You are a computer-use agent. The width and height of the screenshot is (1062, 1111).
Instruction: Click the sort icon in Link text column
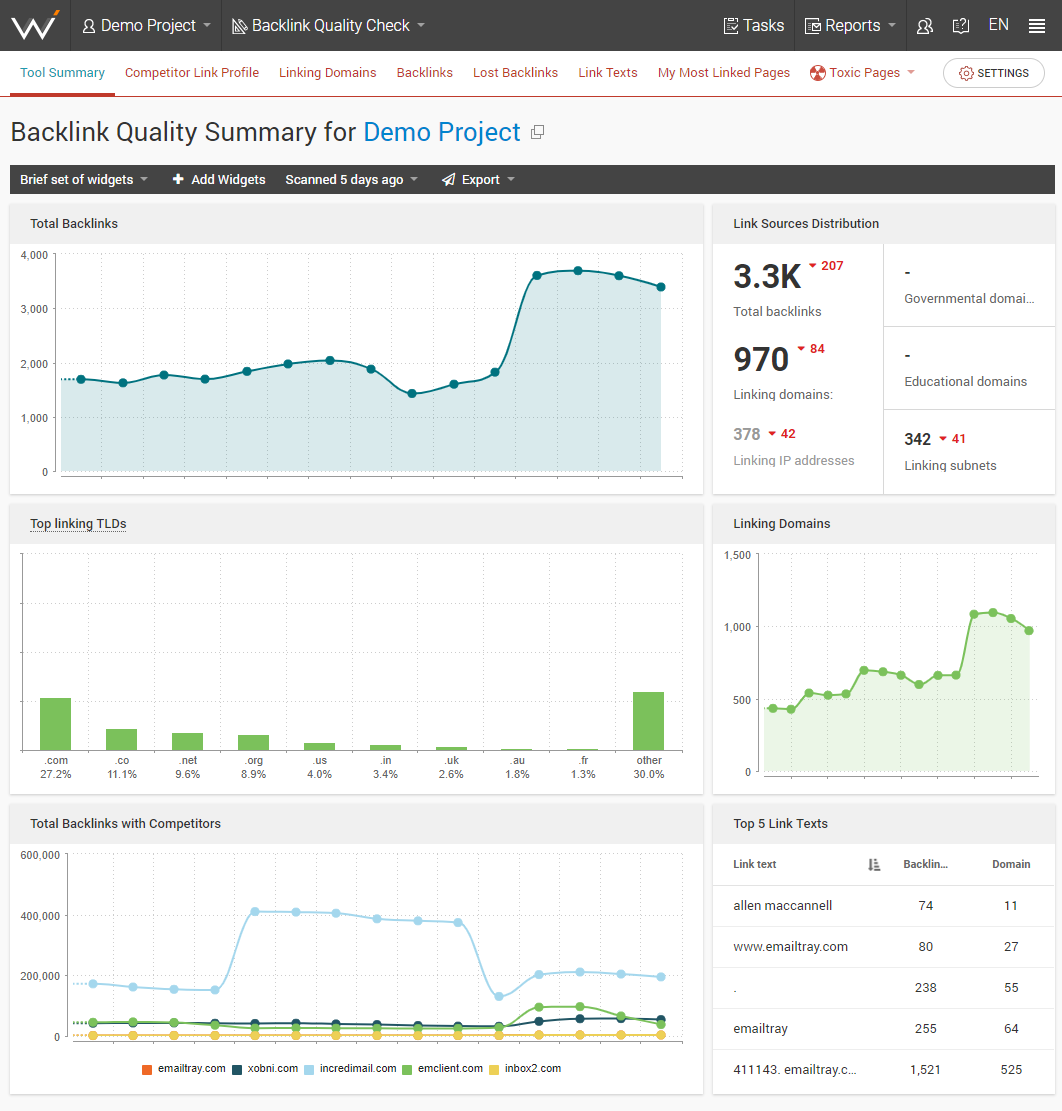click(874, 864)
